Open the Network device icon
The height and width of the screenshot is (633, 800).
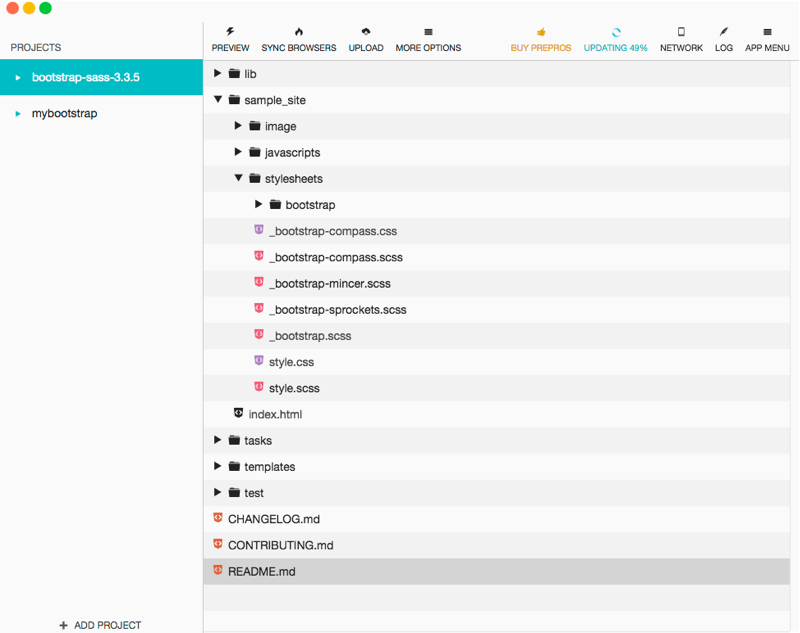point(681,32)
